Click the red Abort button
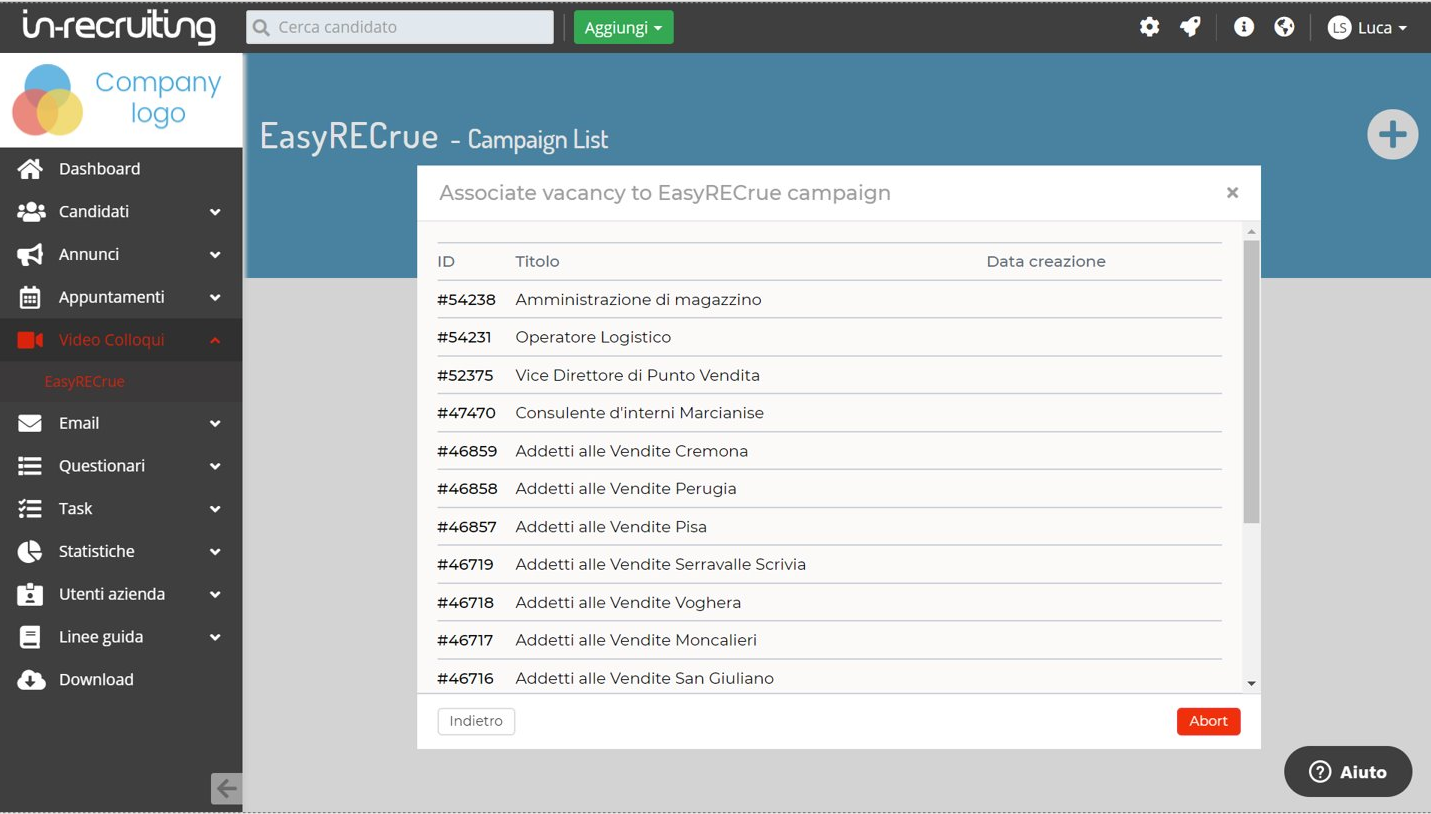 pyautogui.click(x=1208, y=721)
